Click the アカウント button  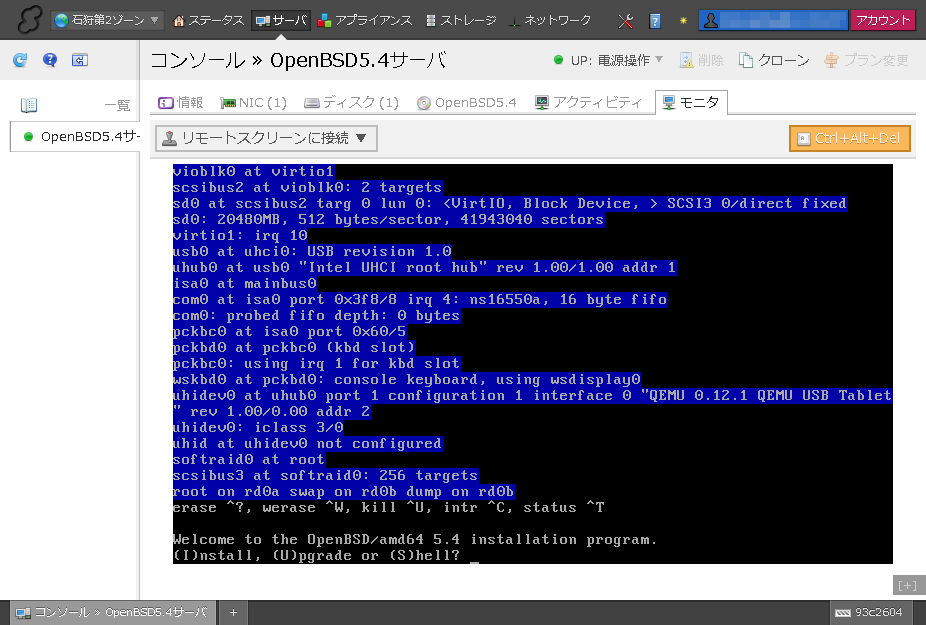[883, 20]
